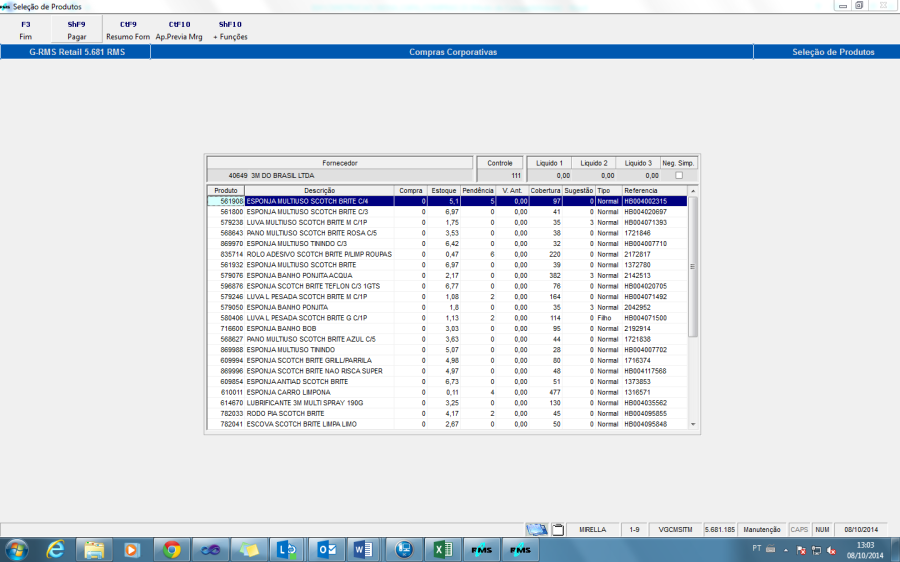
Task: Click VGCMSITM in status bar
Action: 675,530
